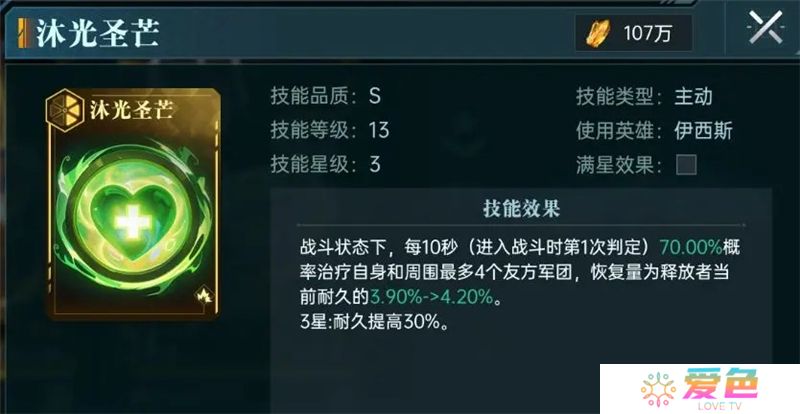Click the 伊西斯 hero name
Viewport: 800px width, 414px height.
click(x=703, y=131)
